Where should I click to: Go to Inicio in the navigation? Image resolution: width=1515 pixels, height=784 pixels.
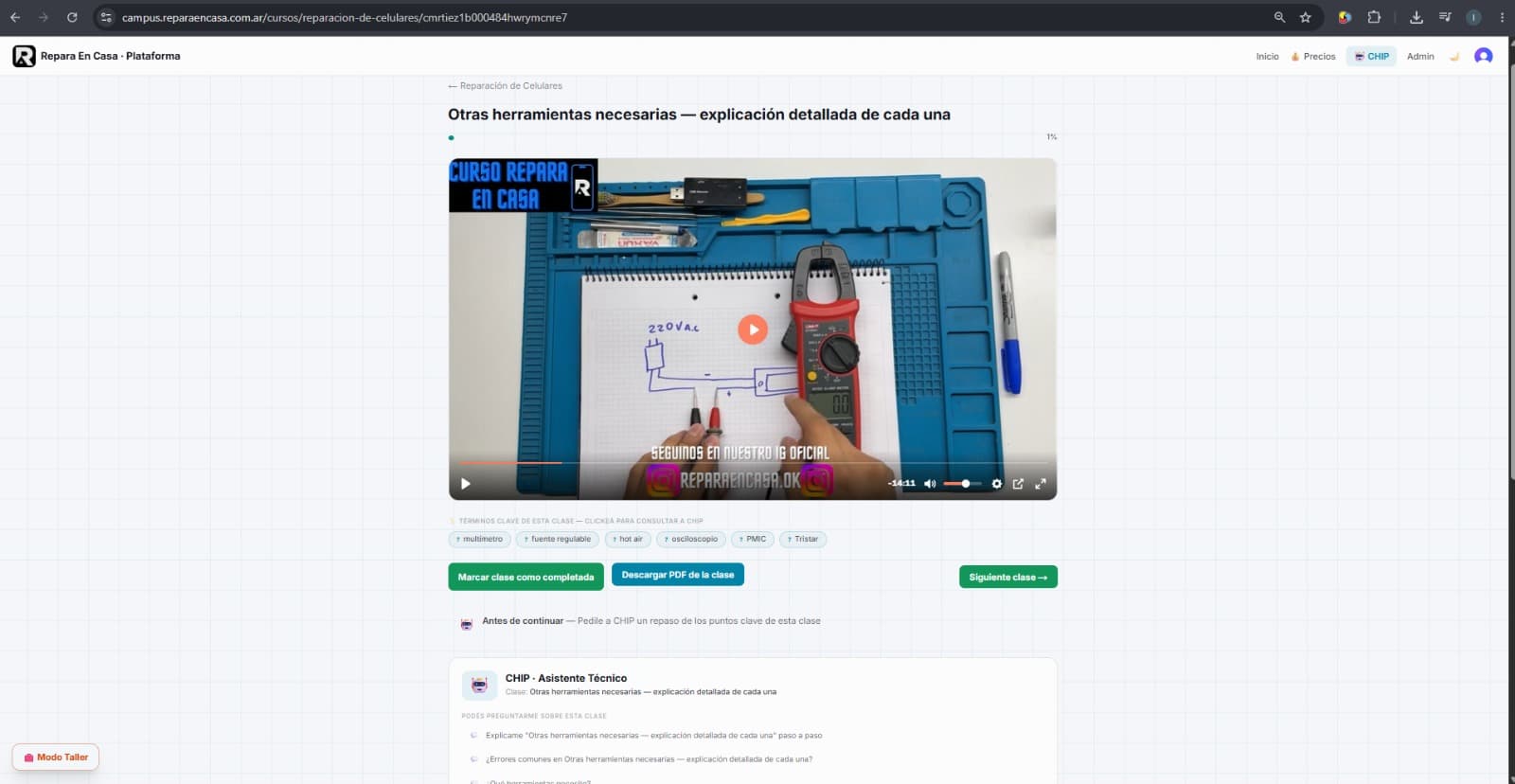click(1267, 56)
